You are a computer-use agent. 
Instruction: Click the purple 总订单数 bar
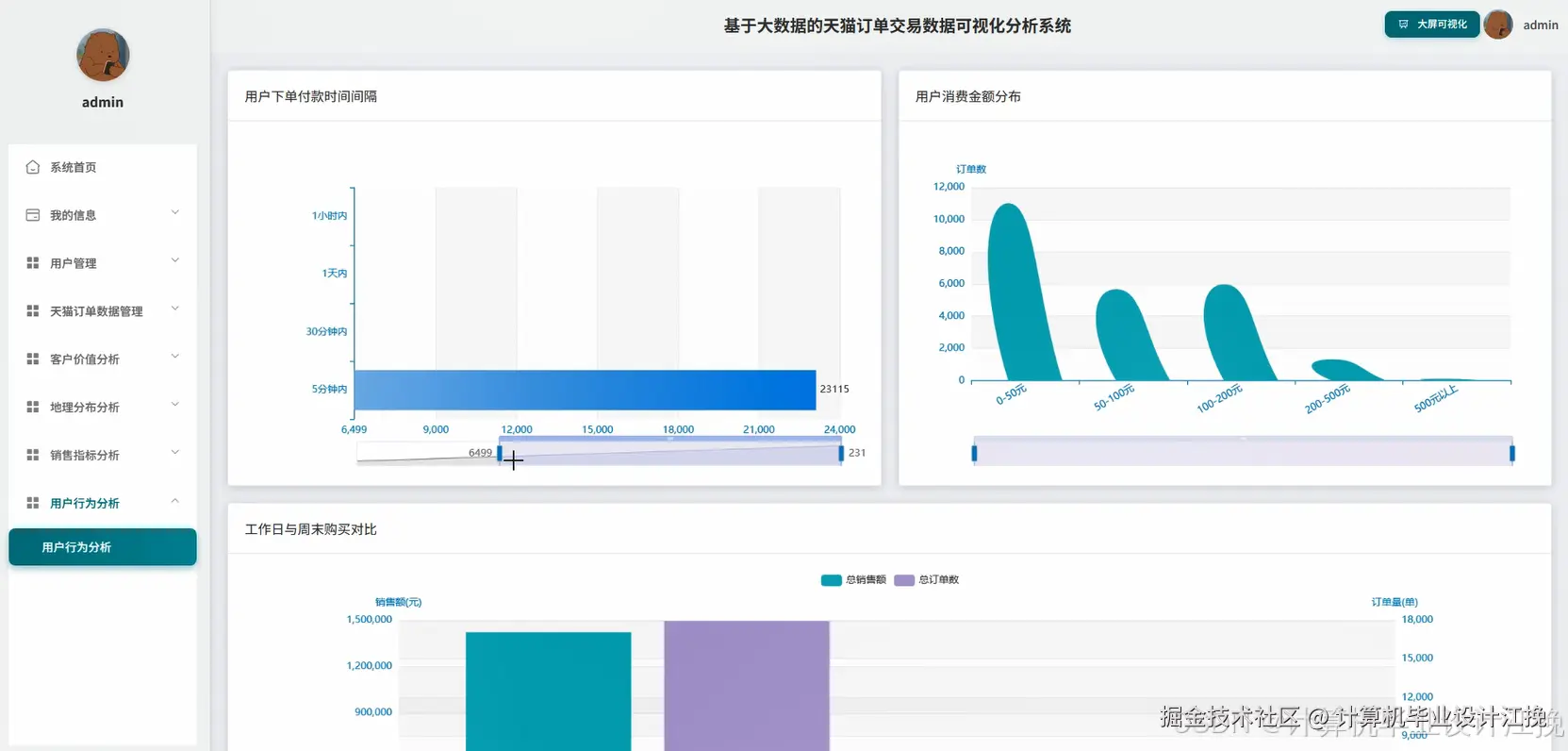[x=747, y=686]
